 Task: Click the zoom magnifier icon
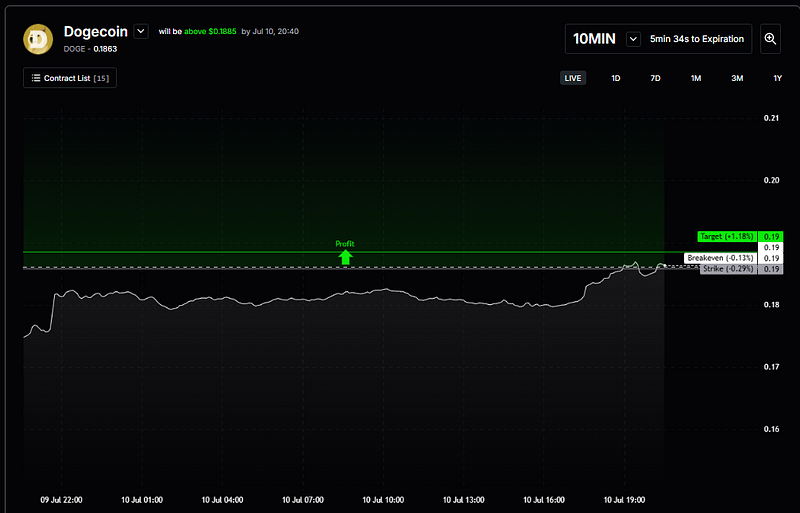770,39
